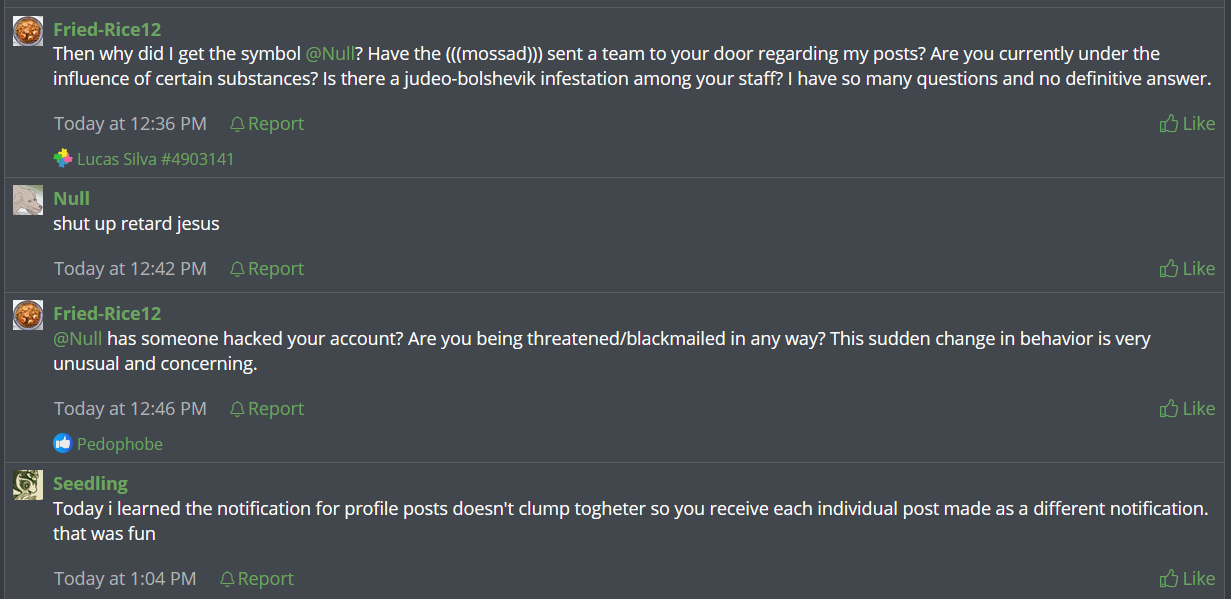Viewport: 1231px width, 599px height.
Task: Click Fried-Rice12's avatar on the 12:36 PM post
Action: [28, 31]
